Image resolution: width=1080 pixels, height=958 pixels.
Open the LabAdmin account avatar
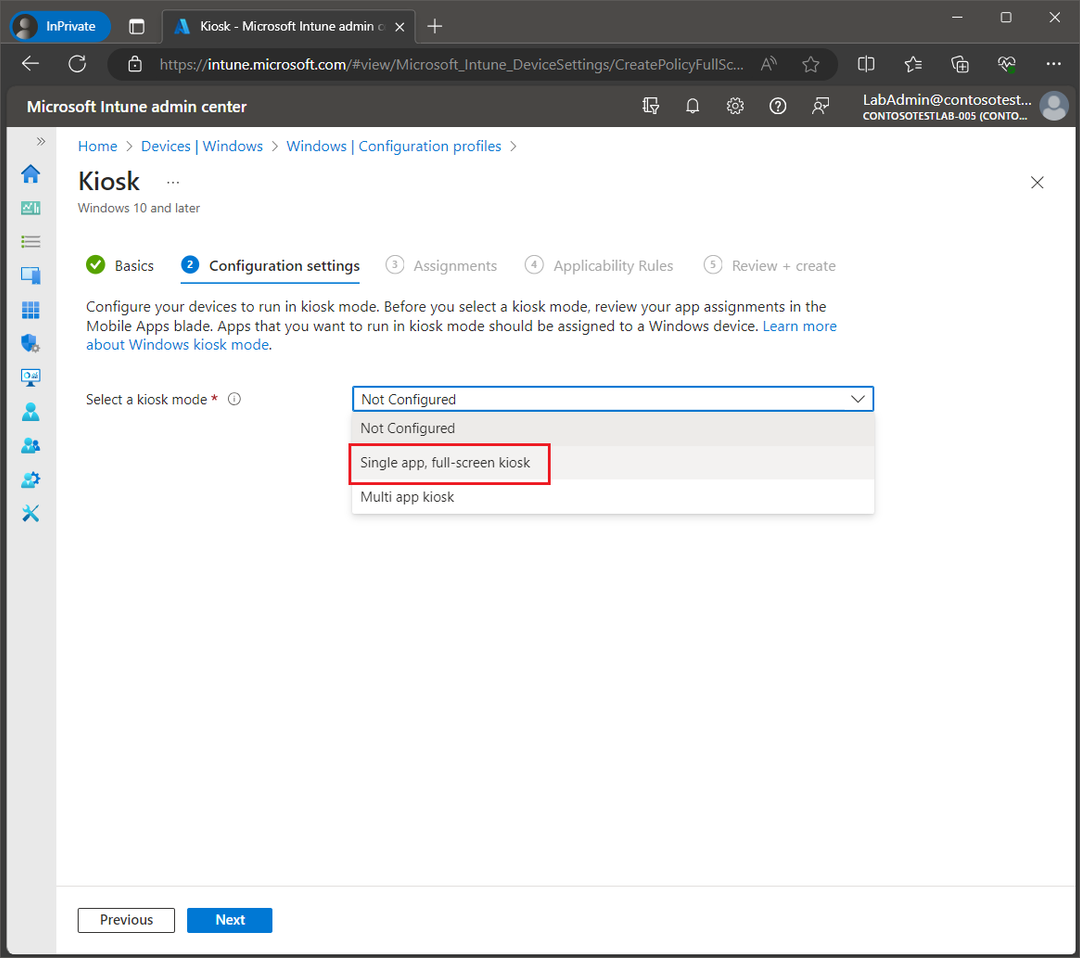point(1053,106)
